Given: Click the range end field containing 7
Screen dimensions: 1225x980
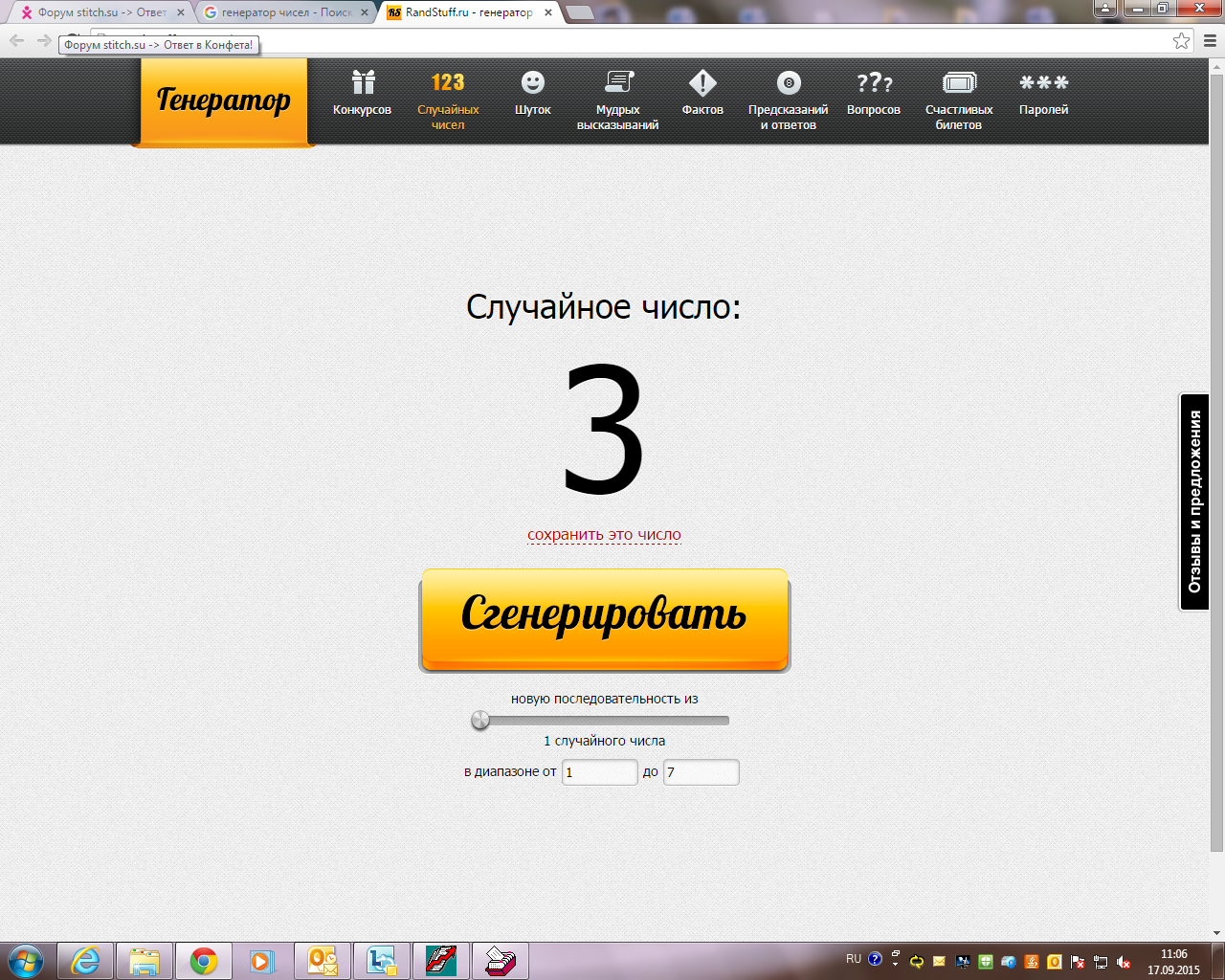Looking at the screenshot, I should 701,772.
